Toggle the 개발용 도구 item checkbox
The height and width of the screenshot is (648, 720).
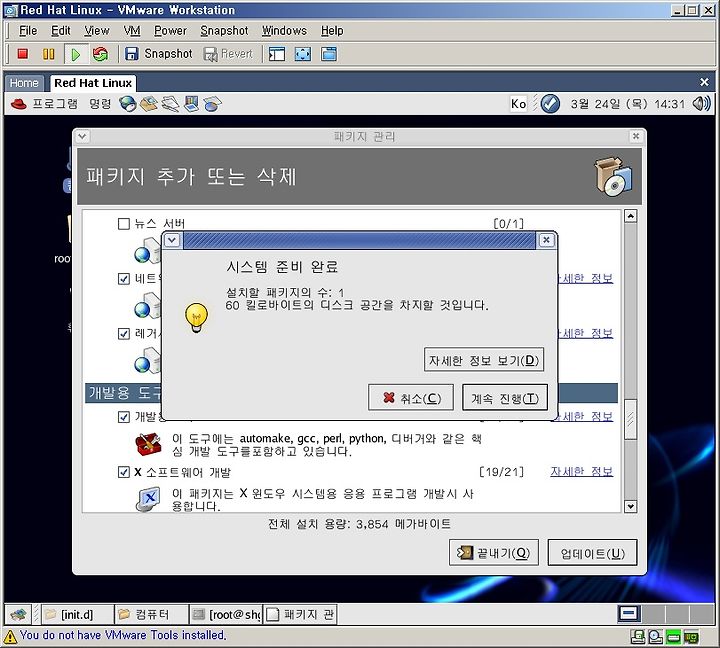pos(124,417)
